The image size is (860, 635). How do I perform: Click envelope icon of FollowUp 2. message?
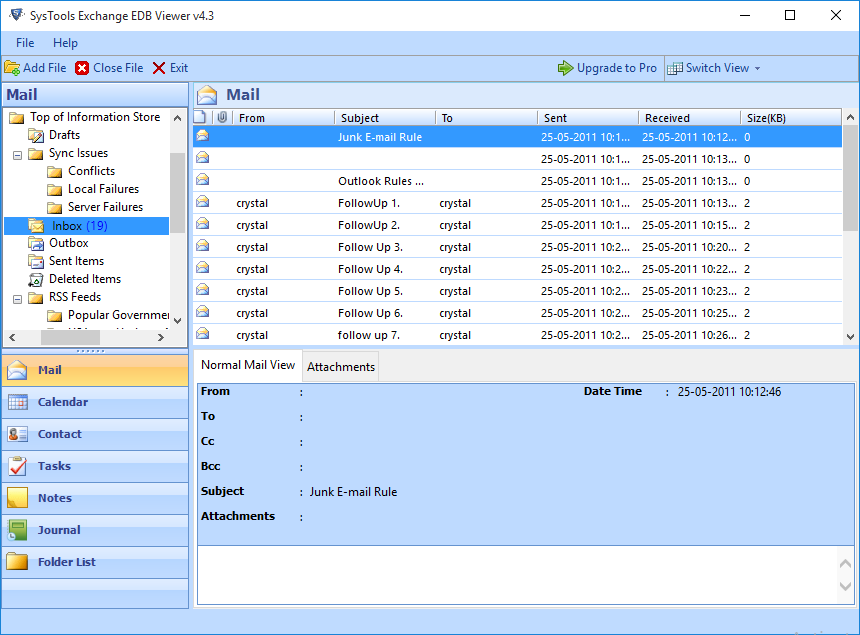[x=202, y=224]
